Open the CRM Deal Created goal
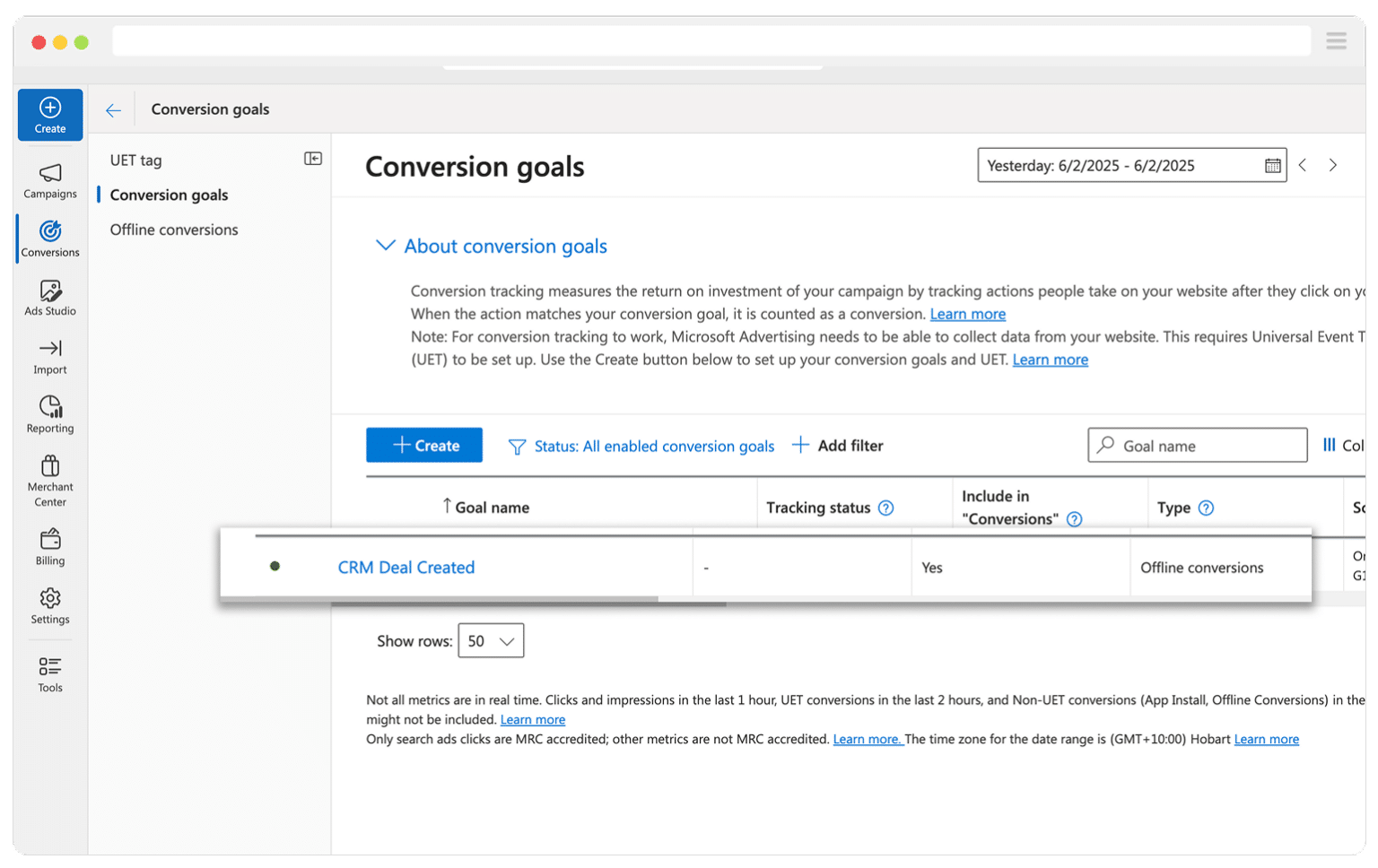The height and width of the screenshot is (868, 1378). point(406,567)
